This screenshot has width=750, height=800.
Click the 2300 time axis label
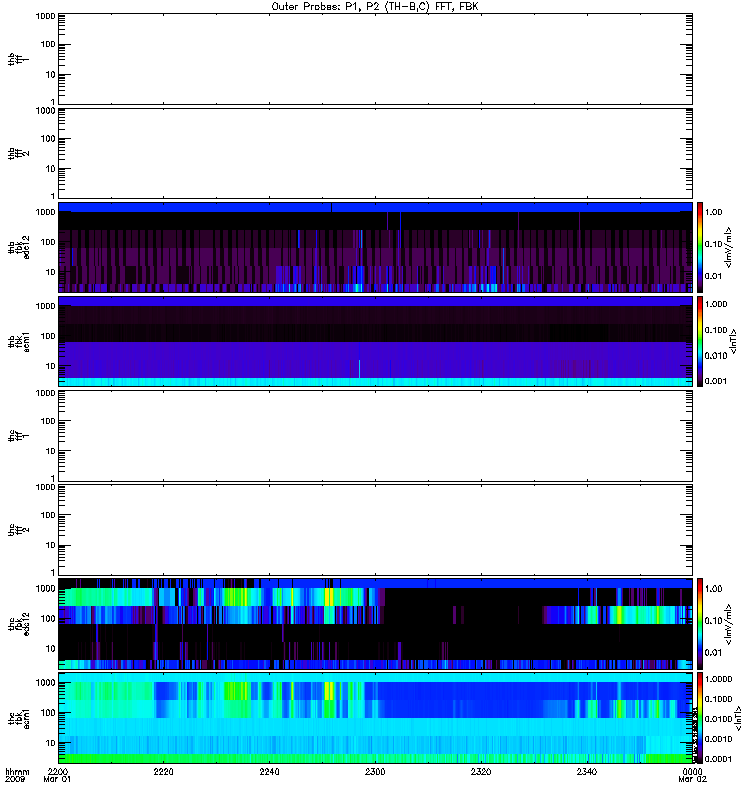pyautogui.click(x=375, y=771)
